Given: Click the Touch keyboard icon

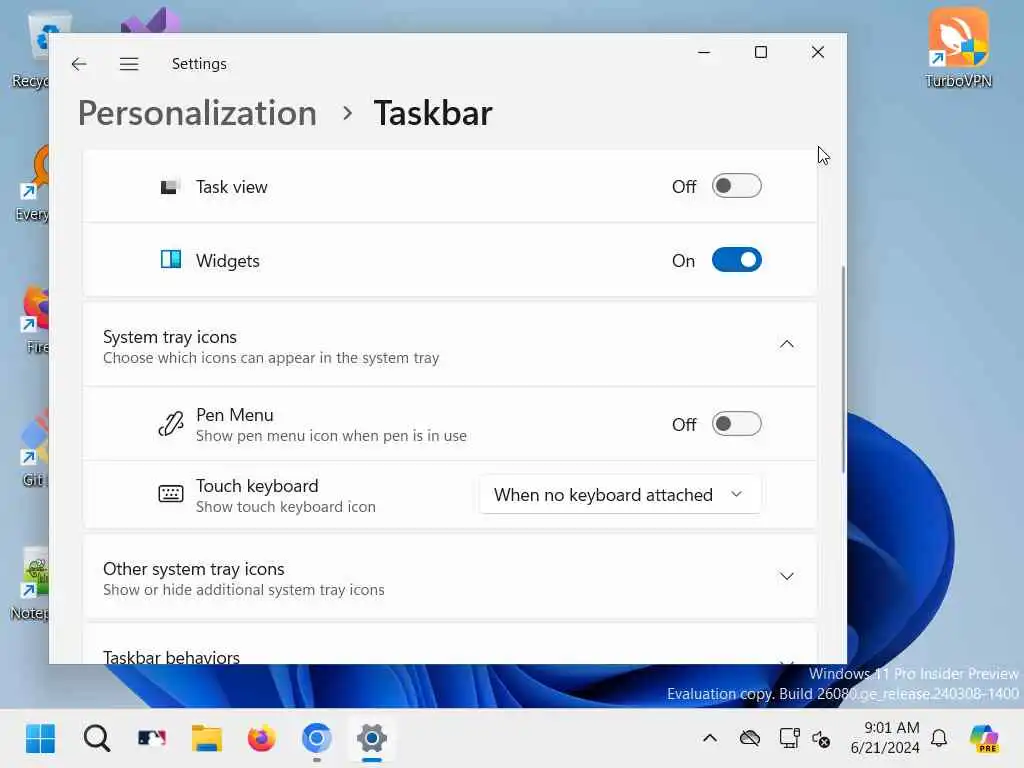Looking at the screenshot, I should click(170, 494).
